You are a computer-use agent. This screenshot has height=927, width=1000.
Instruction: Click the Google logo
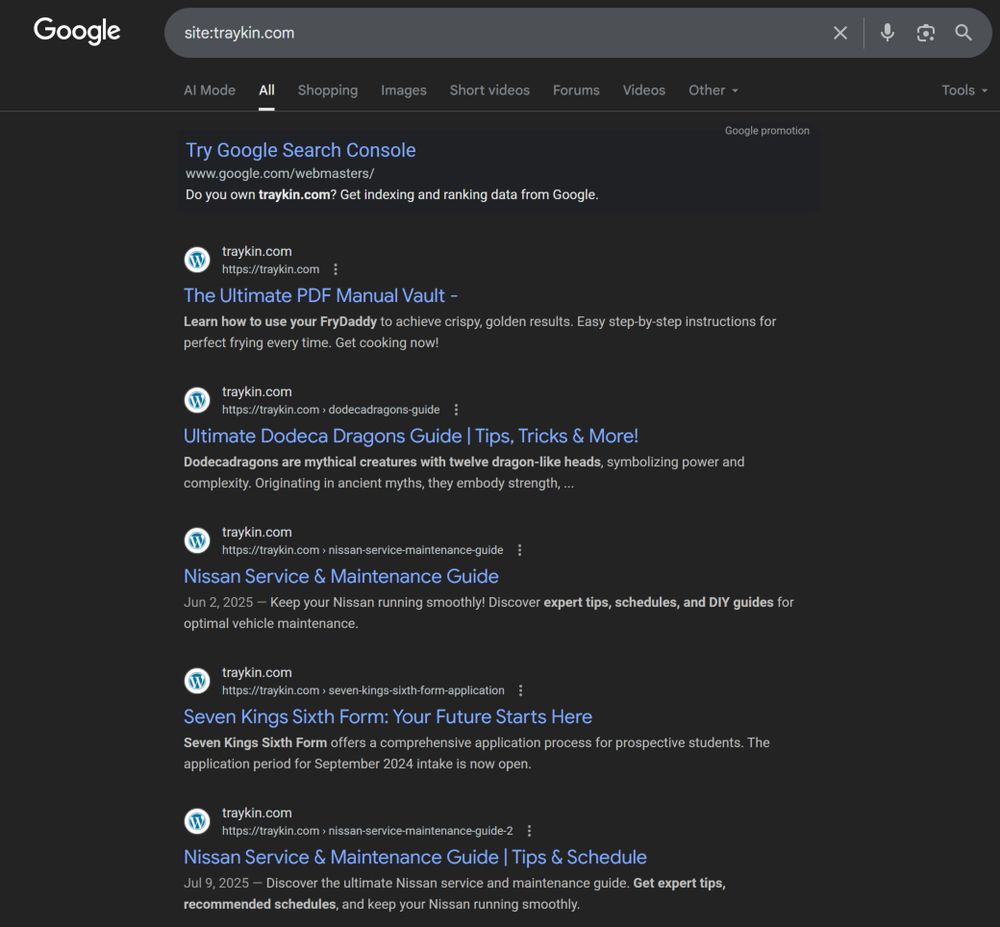pyautogui.click(x=77, y=31)
